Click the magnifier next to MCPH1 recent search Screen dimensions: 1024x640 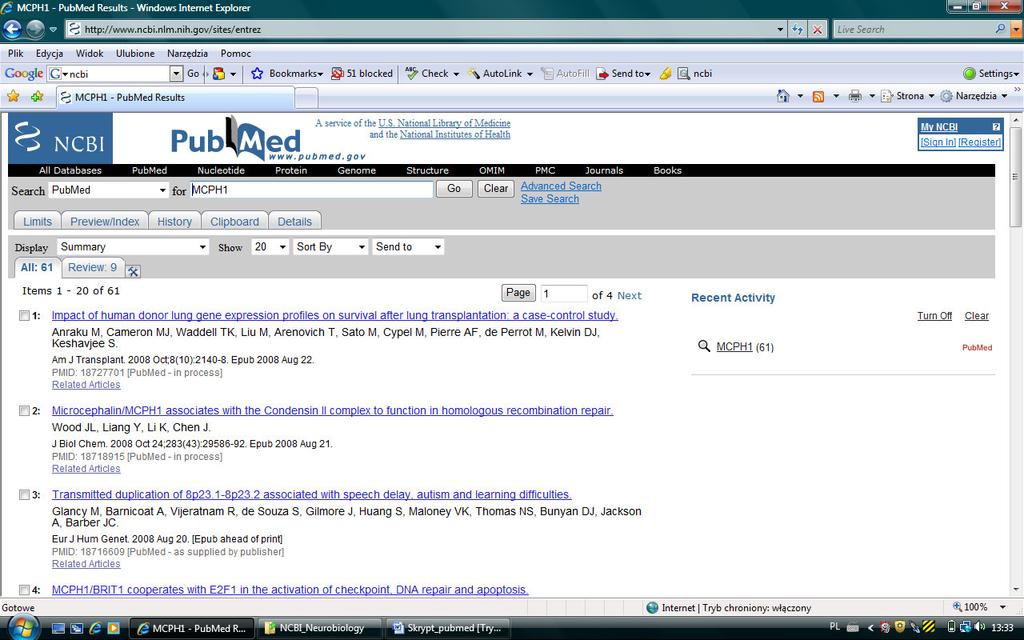(x=703, y=346)
